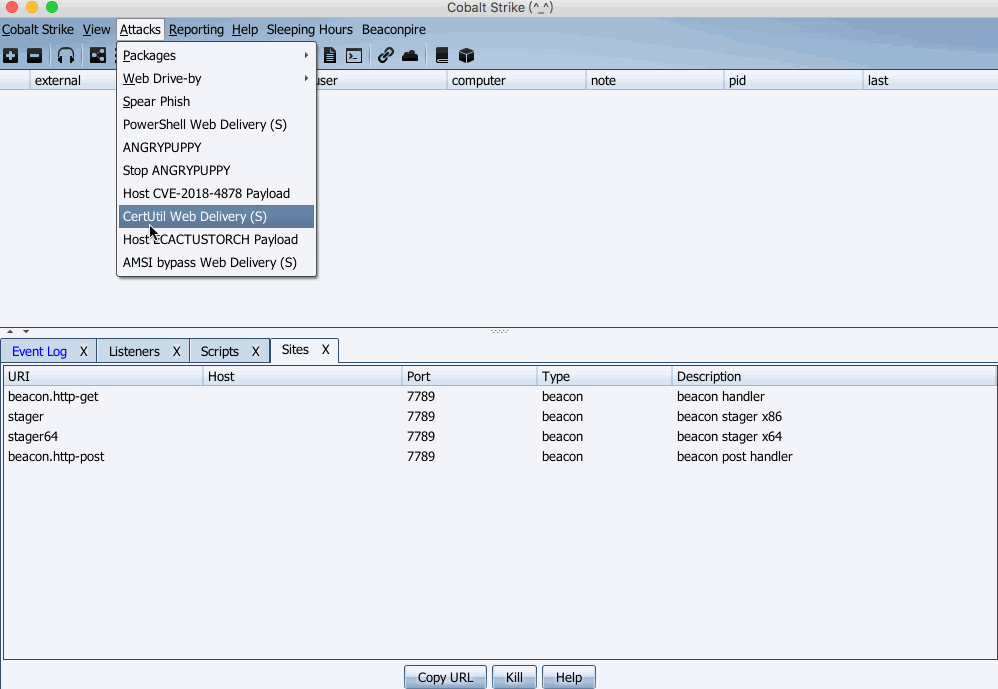
Task: Sort sites by Description column header
Action: (x=834, y=376)
